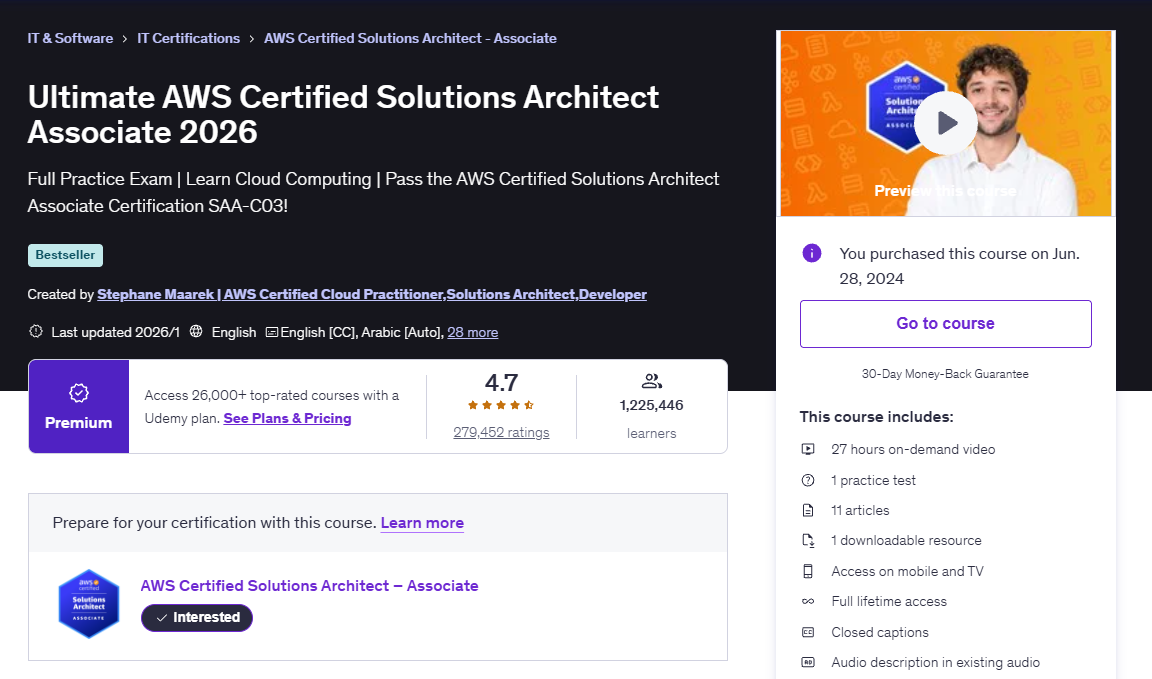Click the learners people icon
Screen dimensions: 1152x679
652,381
